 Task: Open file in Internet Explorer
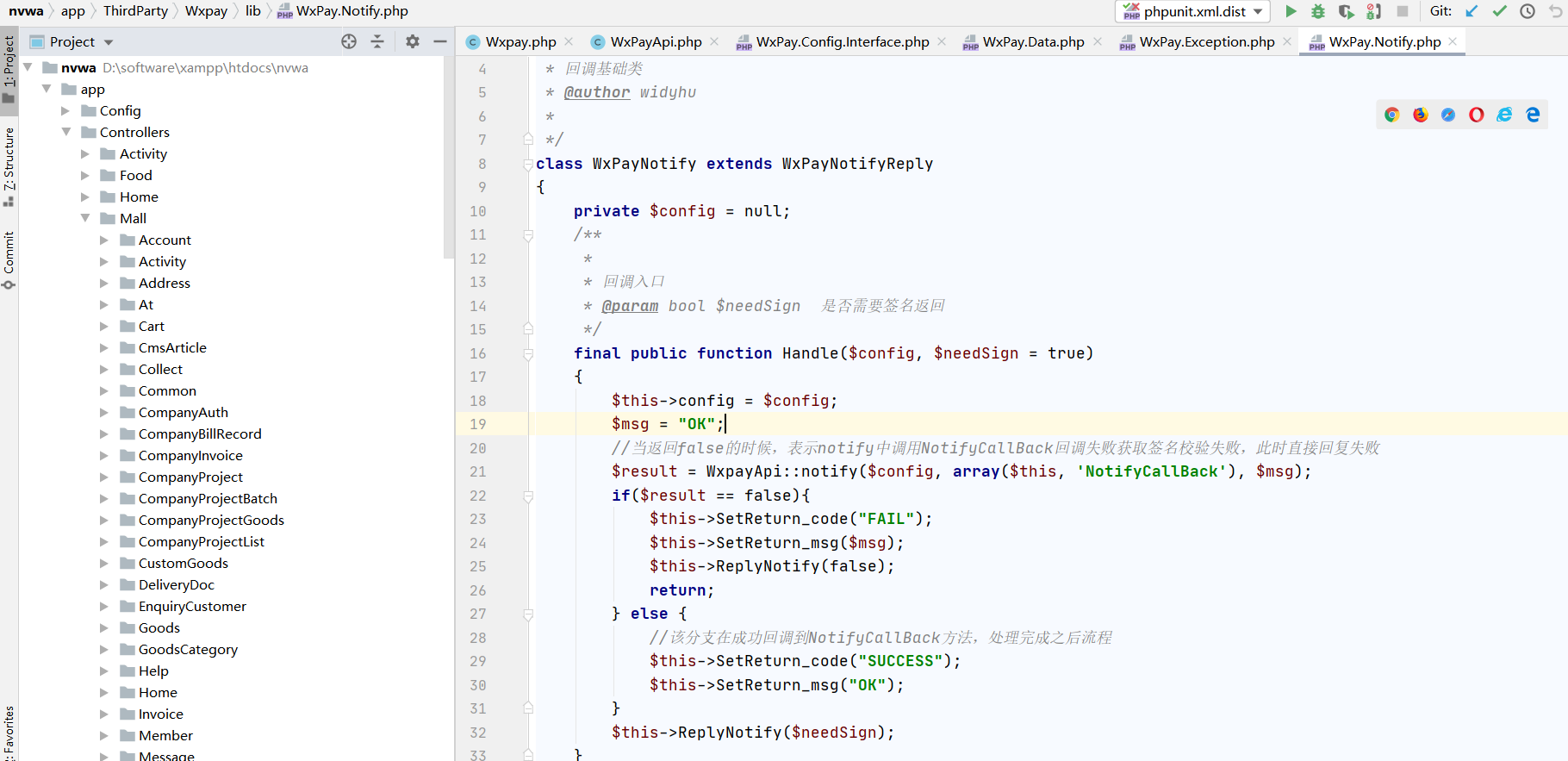[1504, 115]
